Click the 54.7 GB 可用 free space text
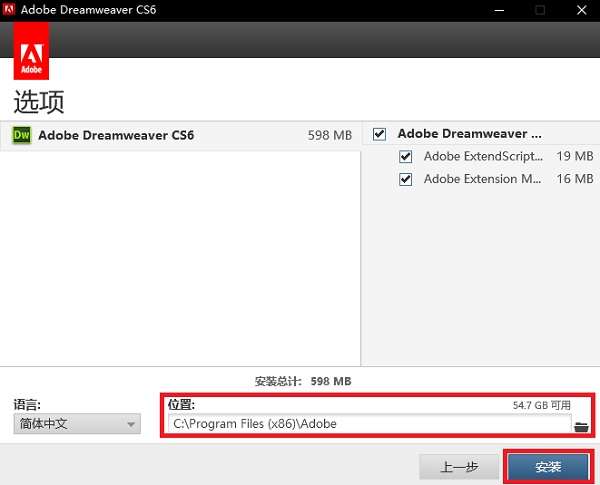Viewport: 600px width, 485px height. click(x=541, y=405)
